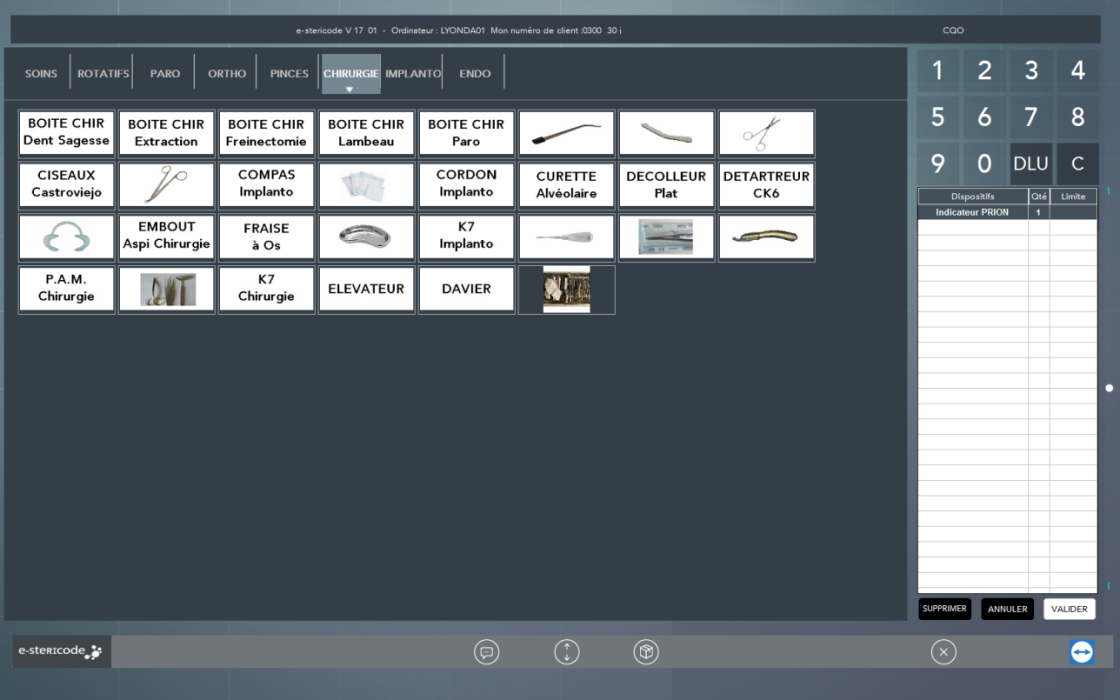Switch to the ORTHO tab

(226, 73)
